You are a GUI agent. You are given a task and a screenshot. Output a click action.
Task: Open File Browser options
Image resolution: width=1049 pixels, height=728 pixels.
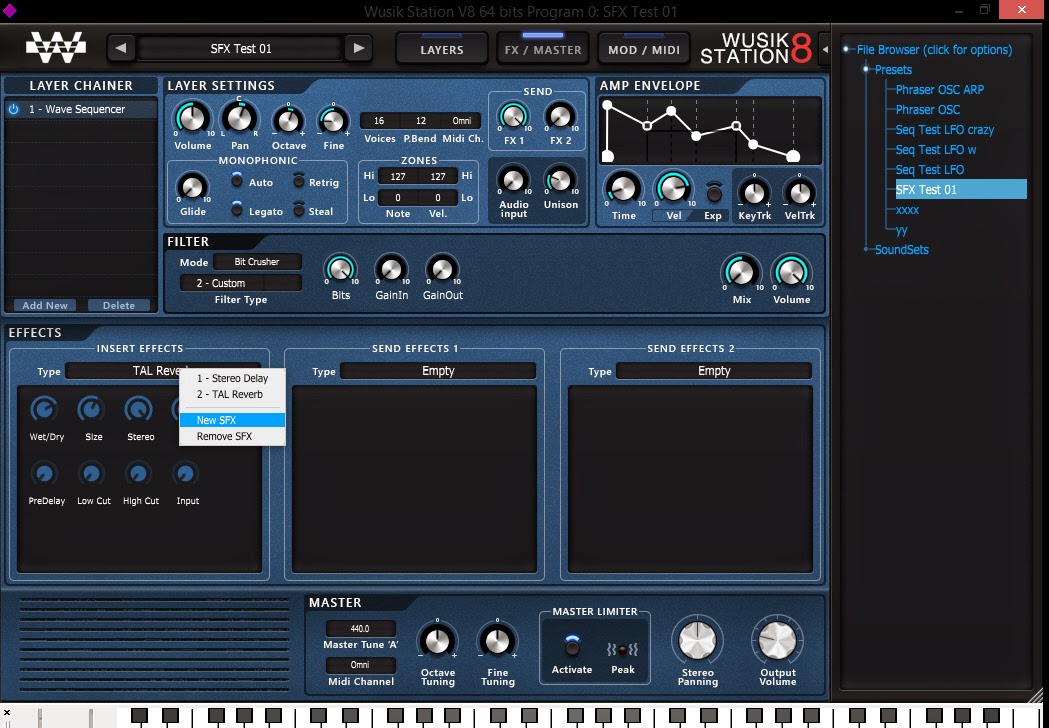pyautogui.click(x=934, y=50)
